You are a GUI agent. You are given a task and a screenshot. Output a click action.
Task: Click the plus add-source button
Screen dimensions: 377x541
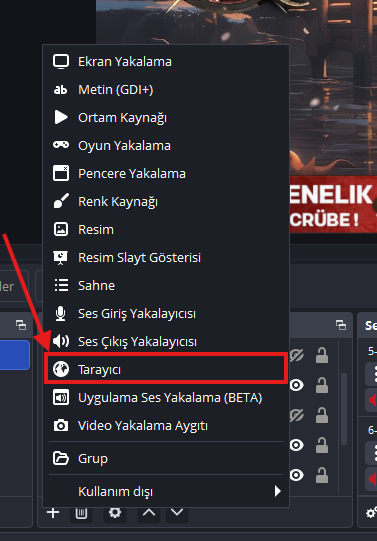53,513
